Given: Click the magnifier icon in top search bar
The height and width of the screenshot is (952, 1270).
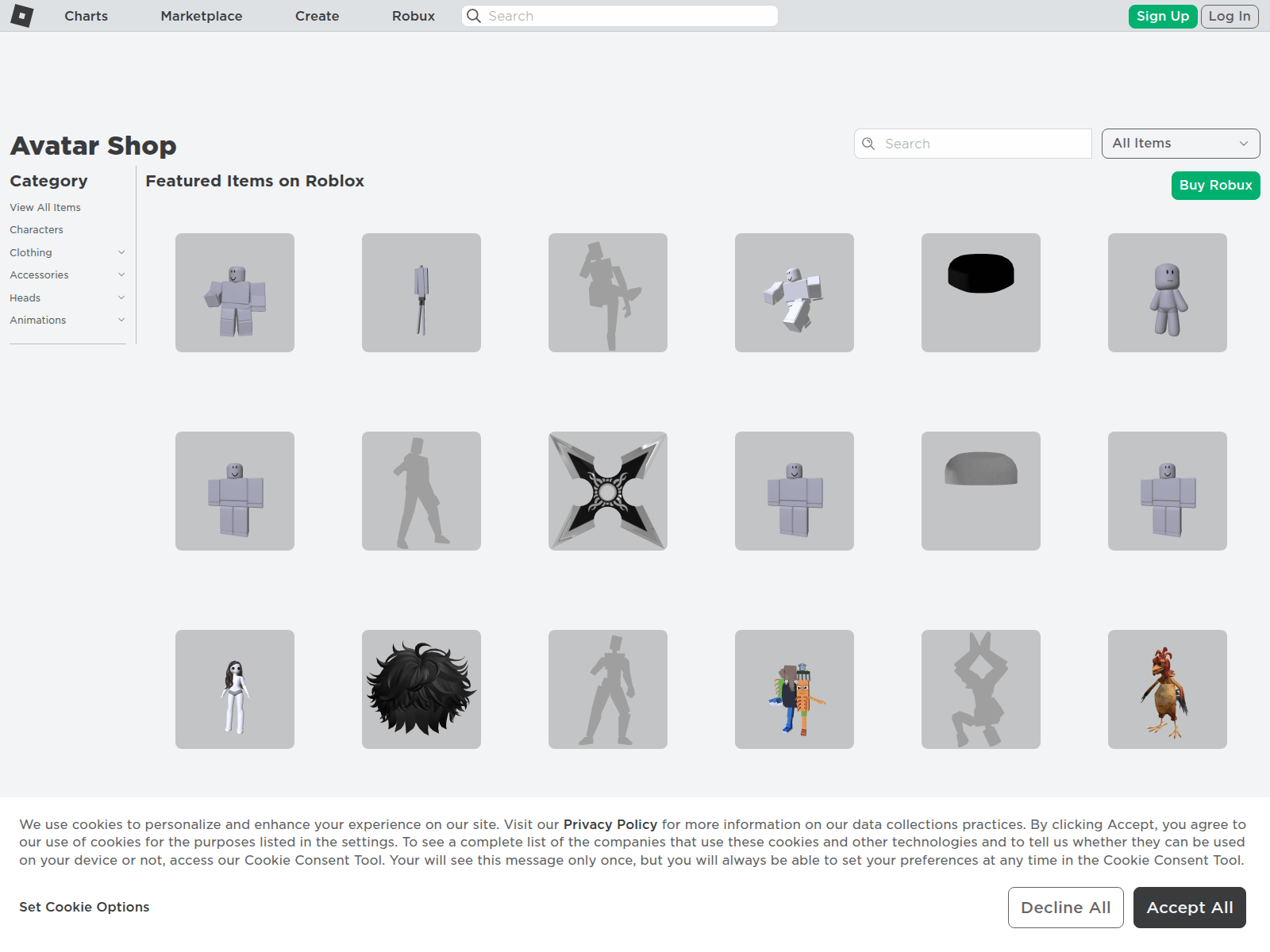Looking at the screenshot, I should point(474,16).
